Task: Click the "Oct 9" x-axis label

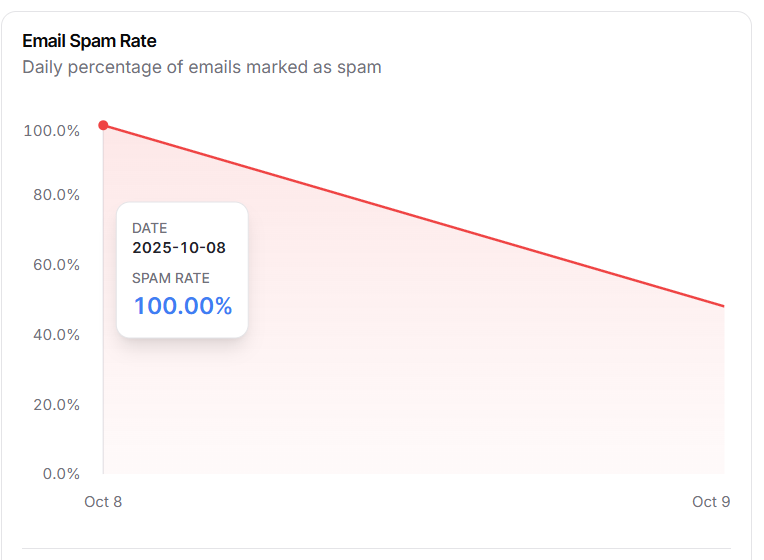Action: 711,502
